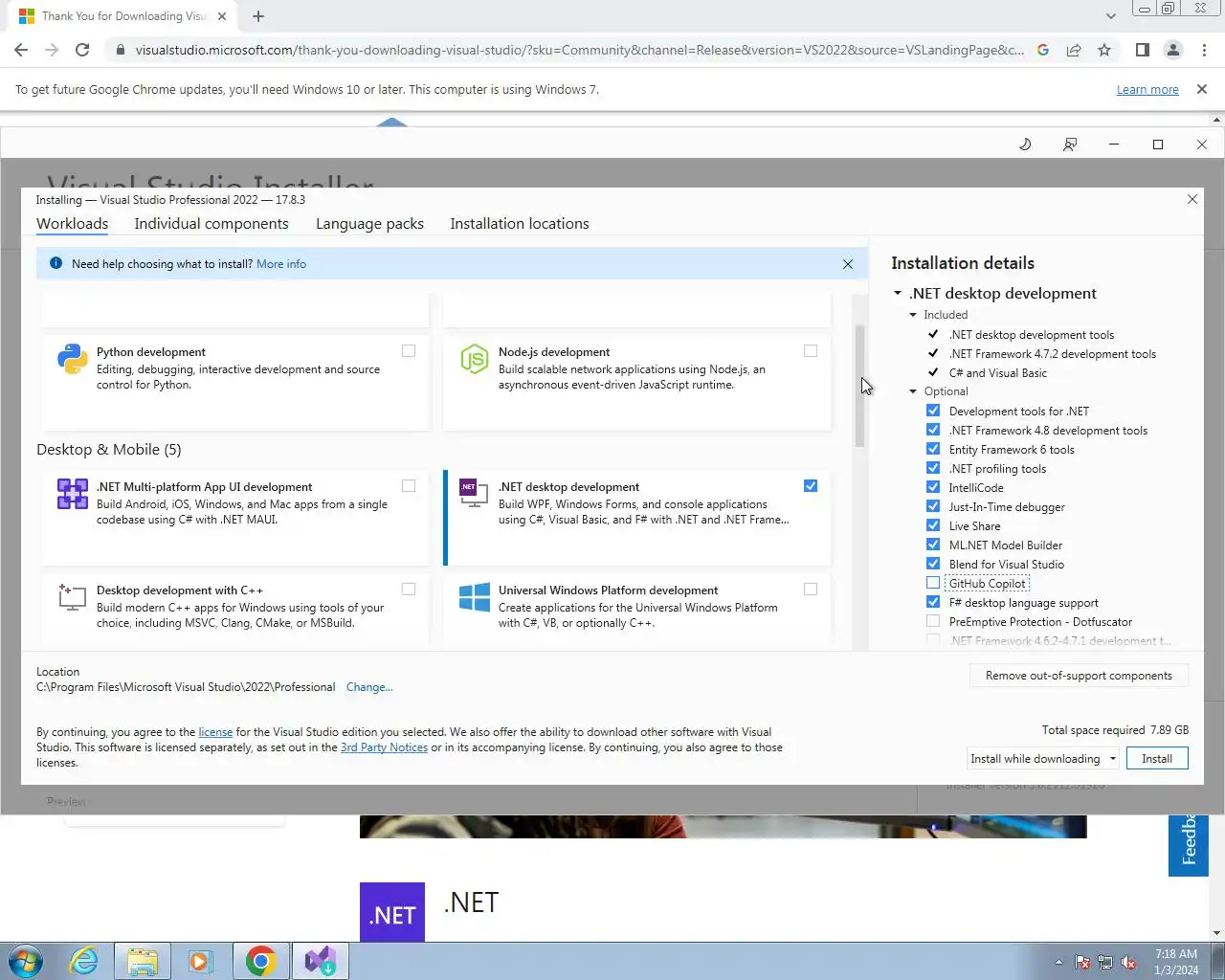1225x980 pixels.
Task: Open a new Chrome tab
Action: 258,16
